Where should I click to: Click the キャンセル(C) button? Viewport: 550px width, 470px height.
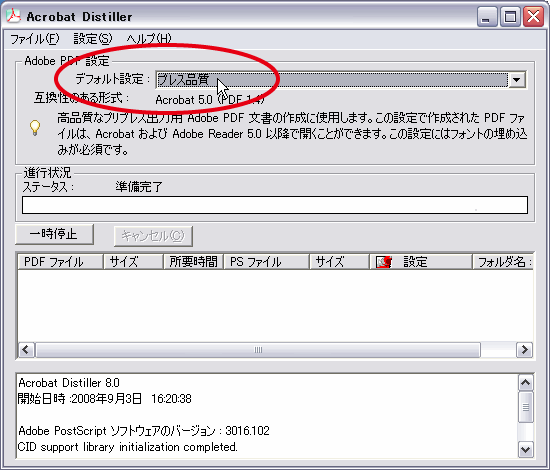[x=153, y=236]
